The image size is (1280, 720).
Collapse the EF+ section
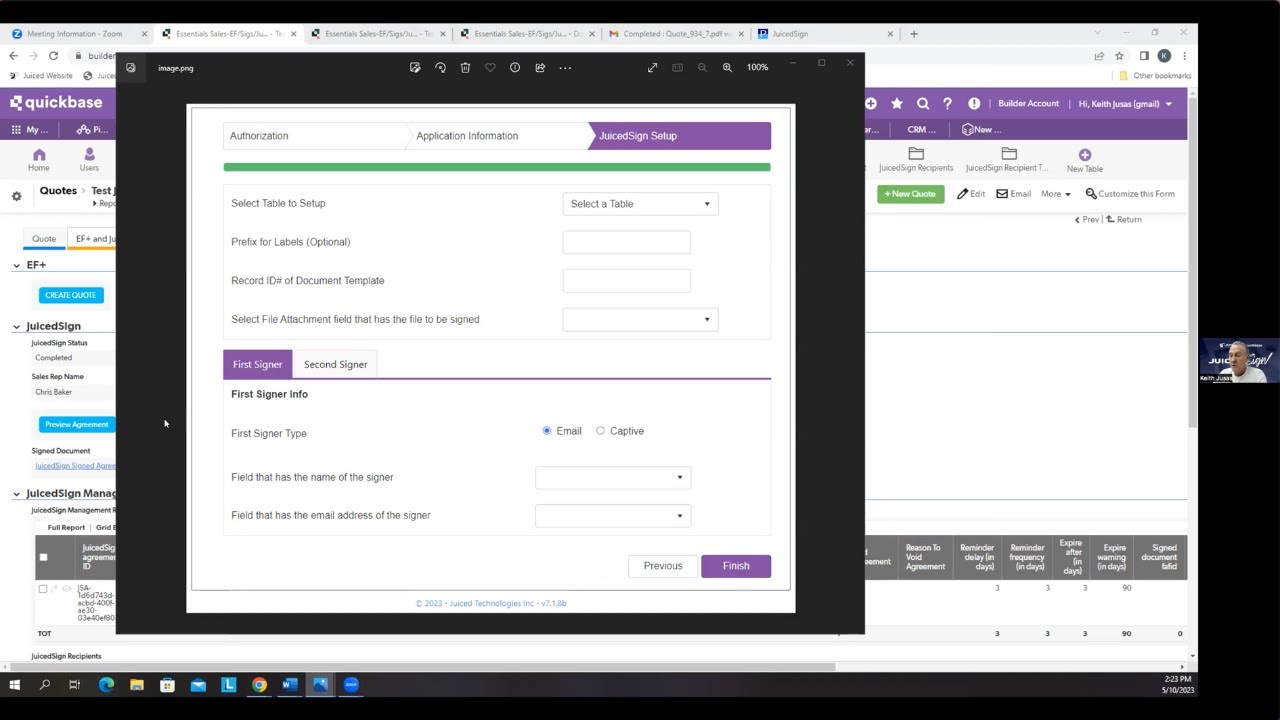coord(16,265)
